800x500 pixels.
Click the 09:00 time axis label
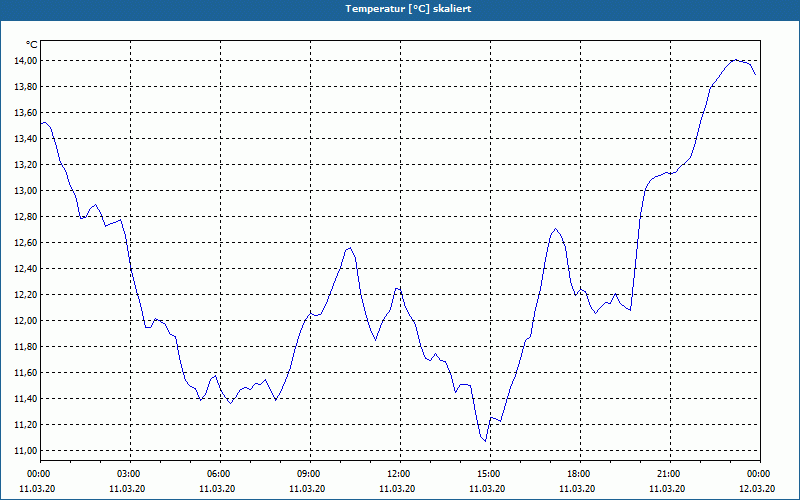310,474
